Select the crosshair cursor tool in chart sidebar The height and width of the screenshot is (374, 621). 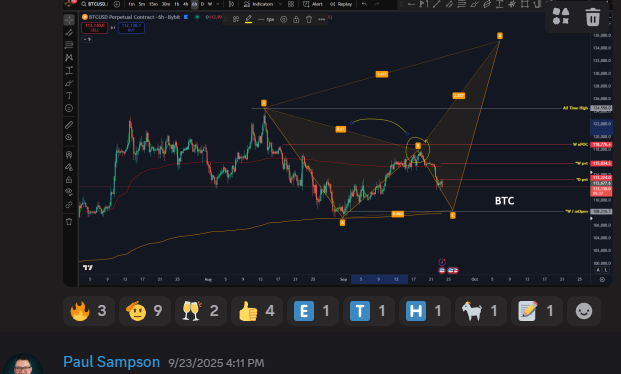69,20
